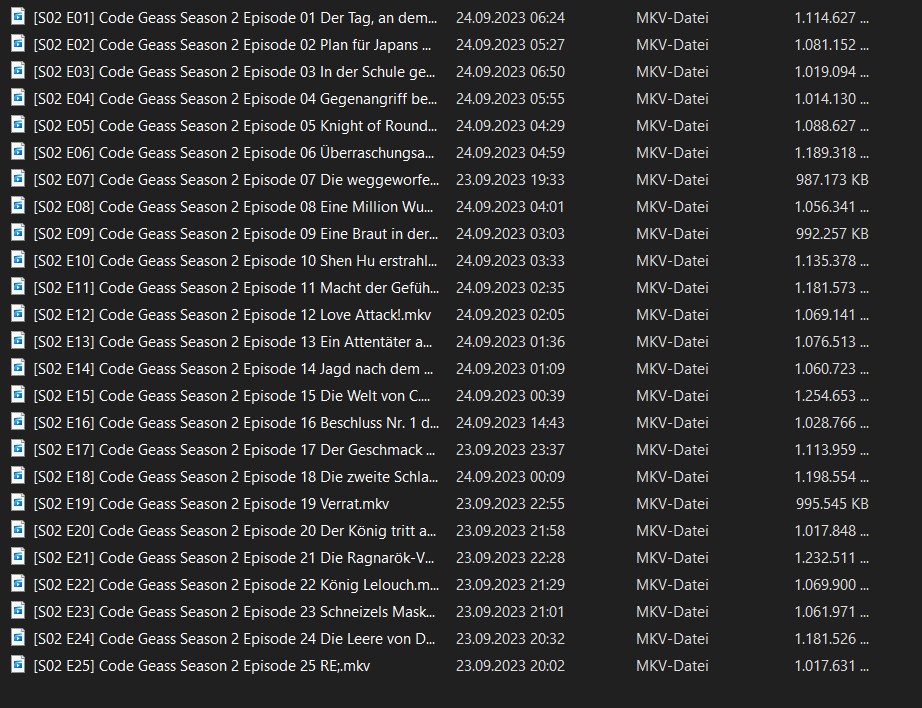The width and height of the screenshot is (922, 708).
Task: Select Episode 03 In der Schule file
Action: click(x=235, y=72)
